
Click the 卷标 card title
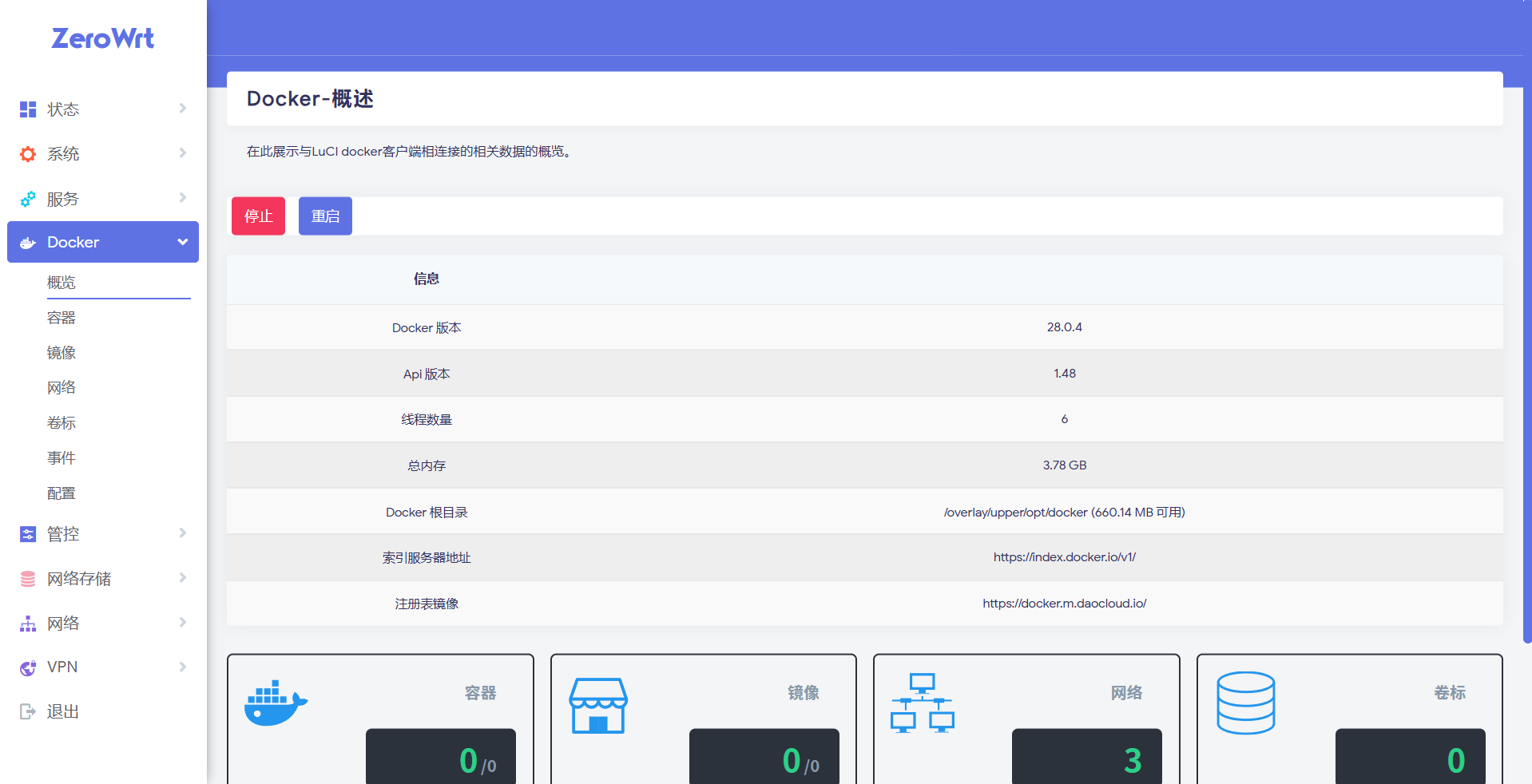1450,693
